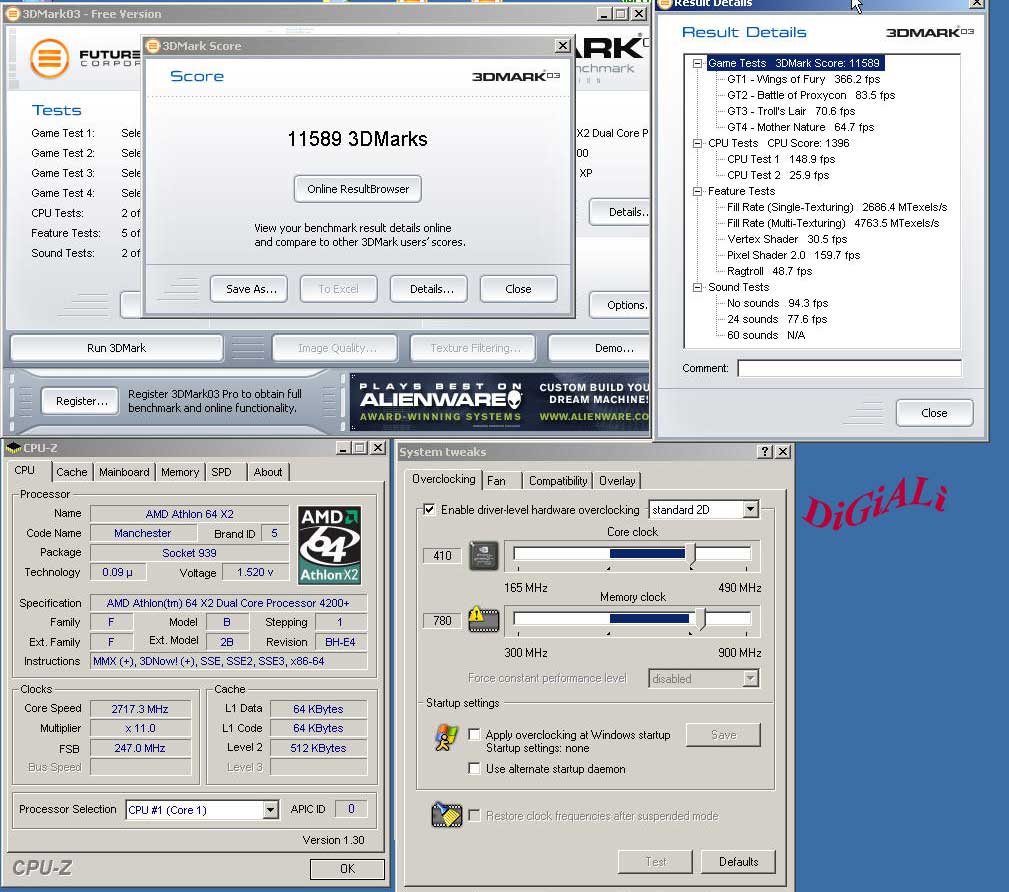Click the CPU-Z title bar icon

13,448
